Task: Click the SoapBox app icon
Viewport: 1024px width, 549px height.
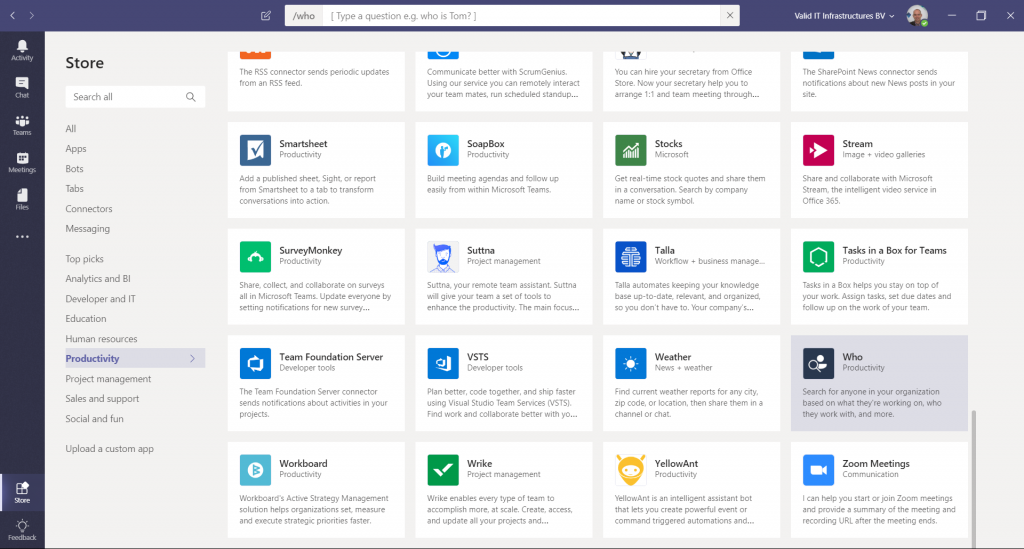Action: click(x=443, y=150)
